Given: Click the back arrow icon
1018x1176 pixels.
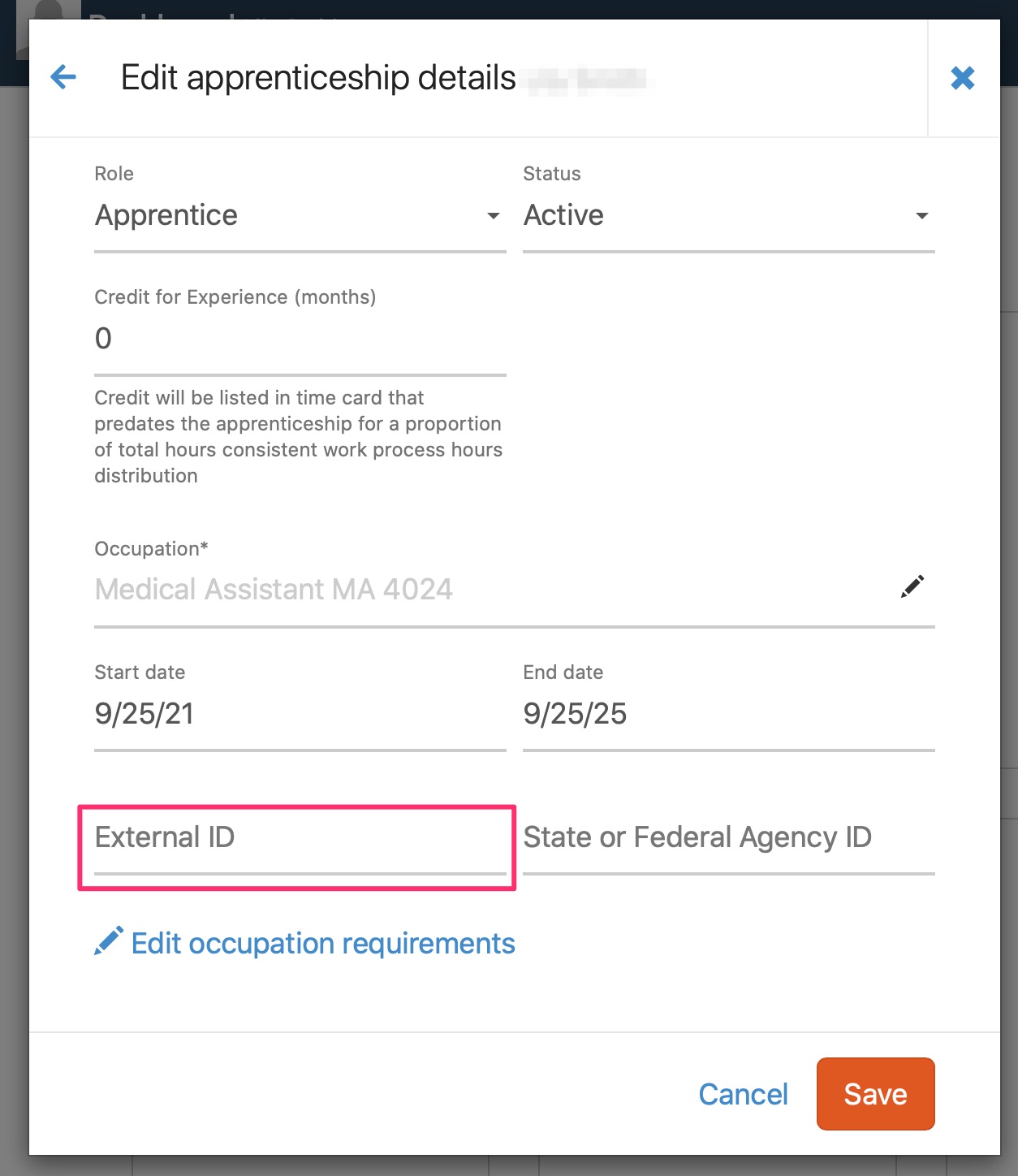Looking at the screenshot, I should 63,78.
